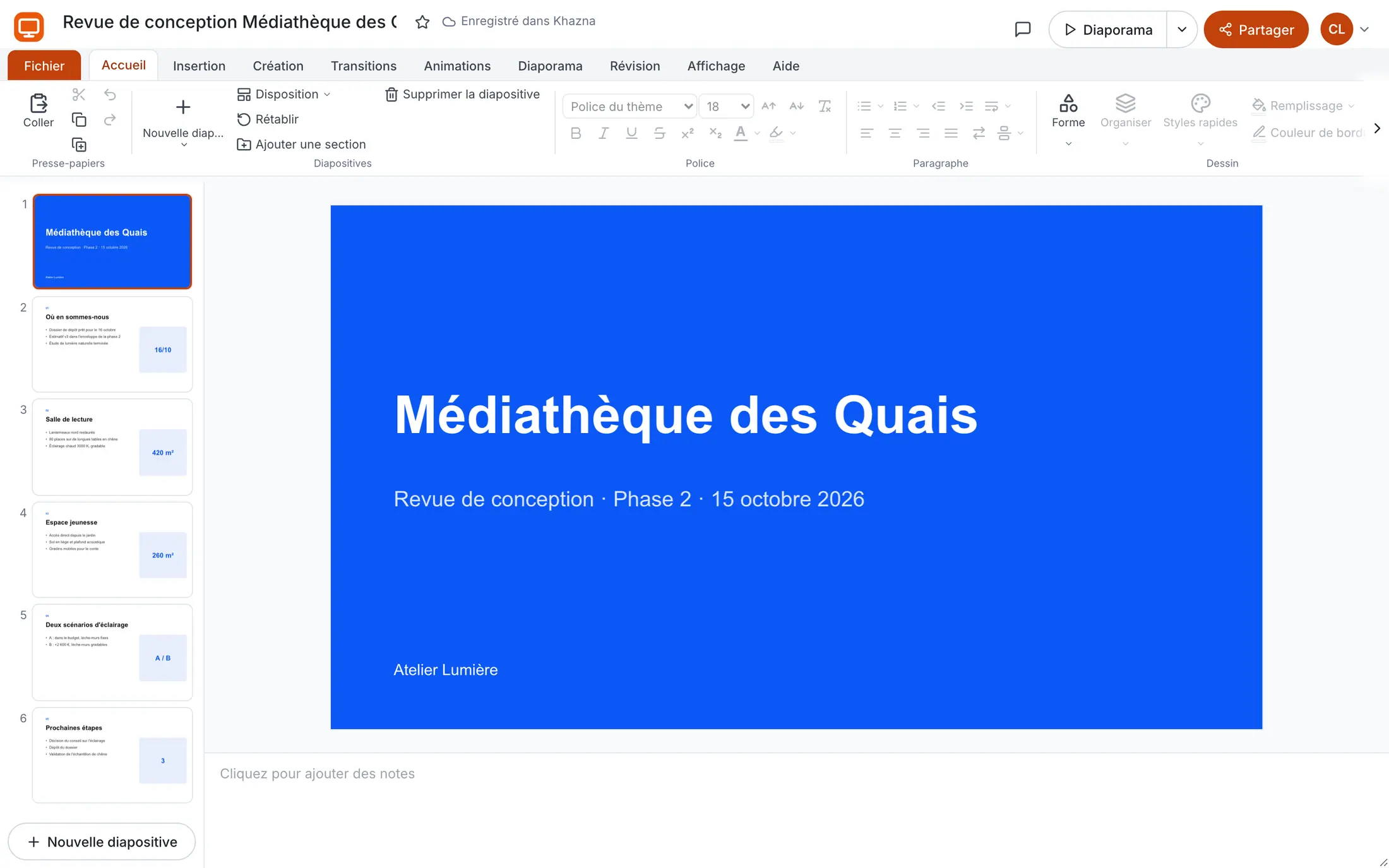Open the font color picker
The image size is (1389, 868).
pyautogui.click(x=741, y=133)
